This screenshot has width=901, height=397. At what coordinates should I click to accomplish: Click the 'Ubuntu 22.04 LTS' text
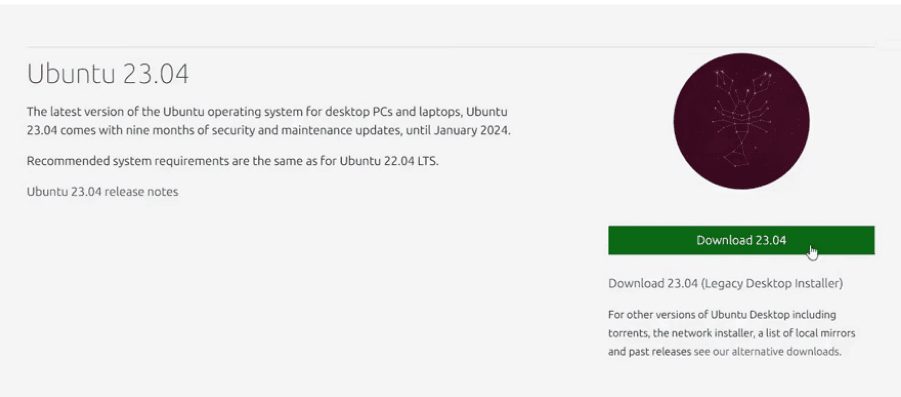point(388,161)
